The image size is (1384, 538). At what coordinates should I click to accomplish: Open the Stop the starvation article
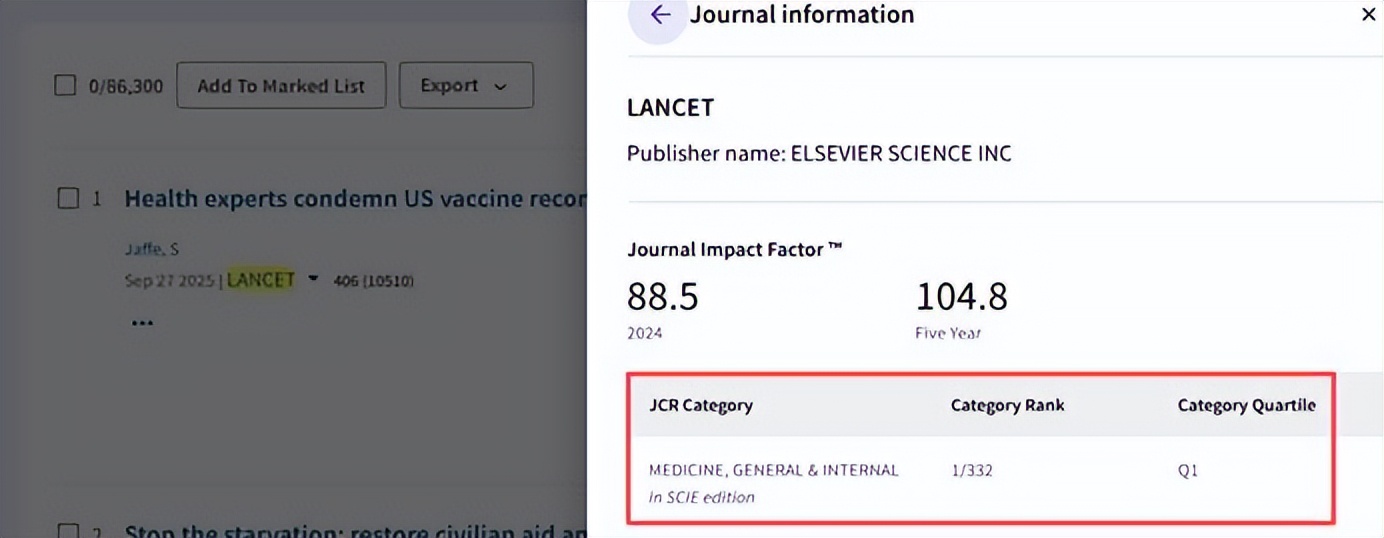pos(355,530)
